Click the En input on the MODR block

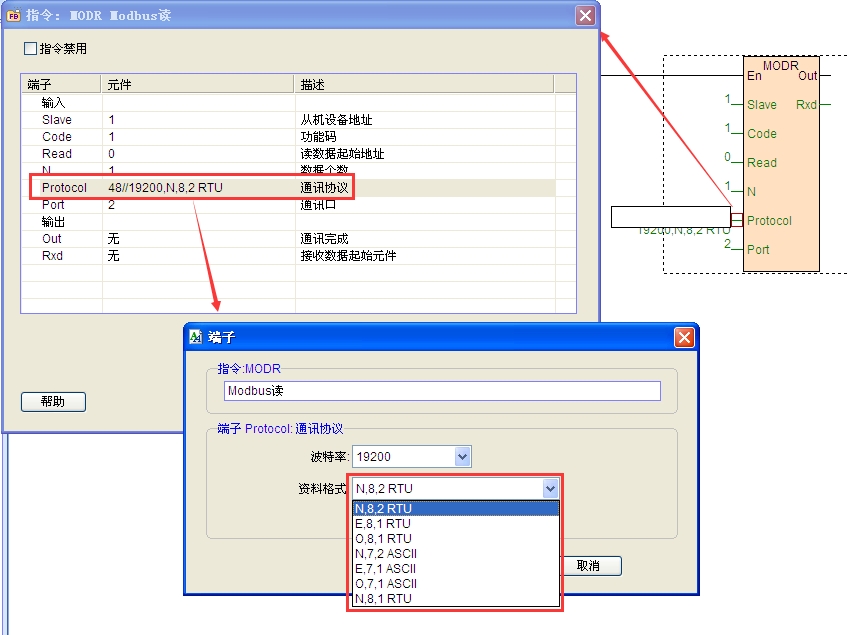click(x=754, y=76)
